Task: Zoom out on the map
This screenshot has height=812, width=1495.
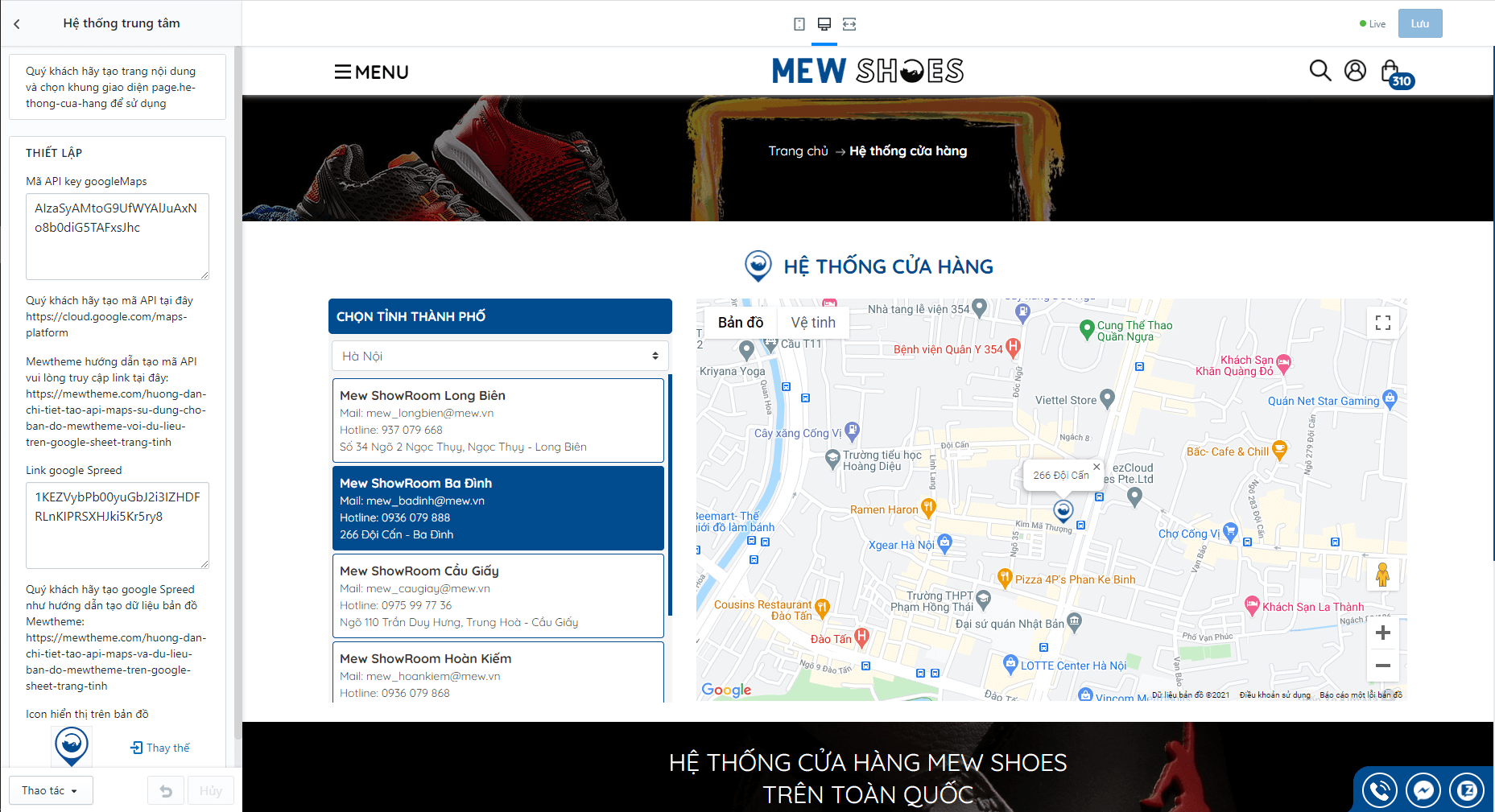Action: coord(1383,666)
